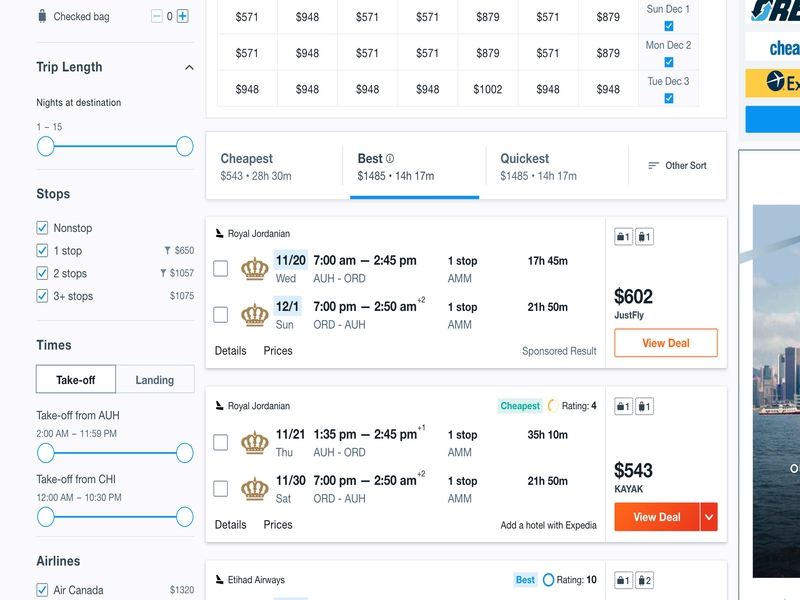The height and width of the screenshot is (600, 800).
Task: Collapse the Trip Length section
Action: click(x=189, y=67)
